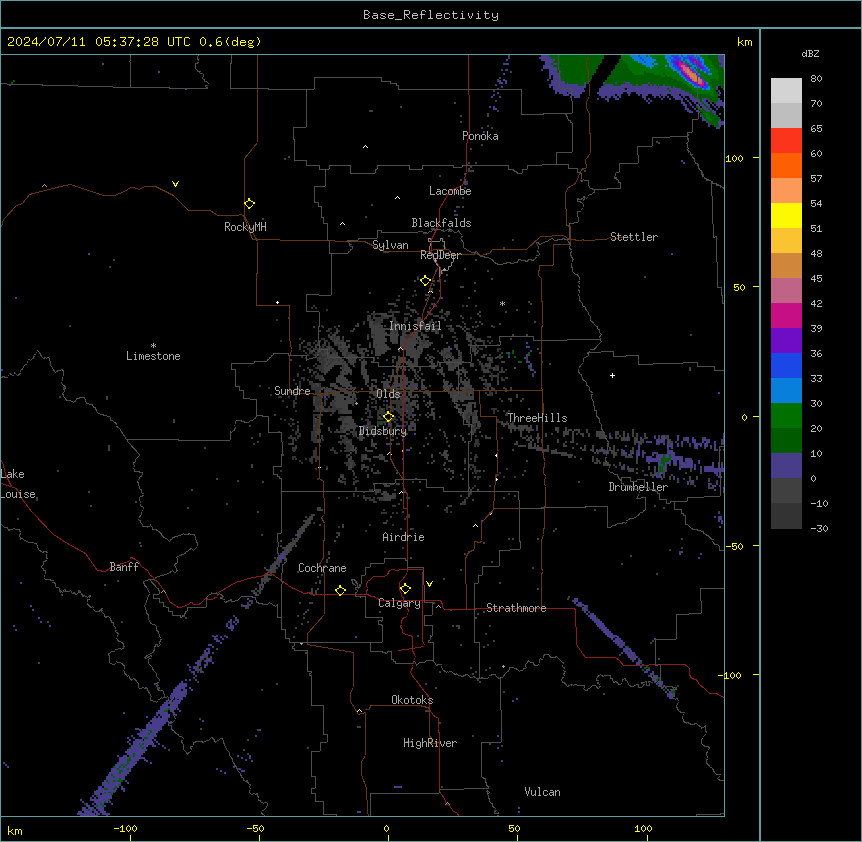Pick the blue 33-36 dBZ legend swatch
This screenshot has height=842, width=862.
[x=786, y=365]
